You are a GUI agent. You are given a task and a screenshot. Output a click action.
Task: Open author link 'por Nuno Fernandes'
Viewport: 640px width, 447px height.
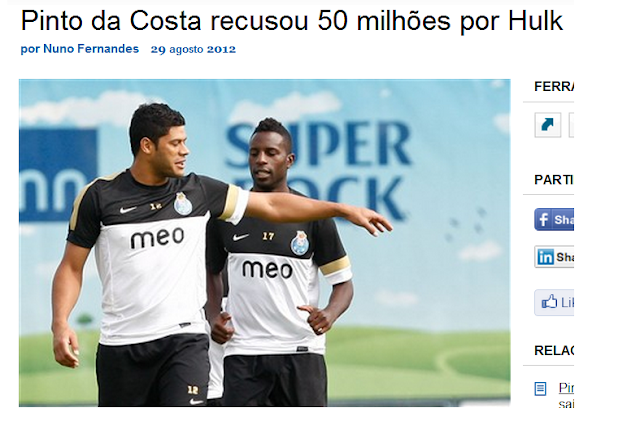coord(80,49)
